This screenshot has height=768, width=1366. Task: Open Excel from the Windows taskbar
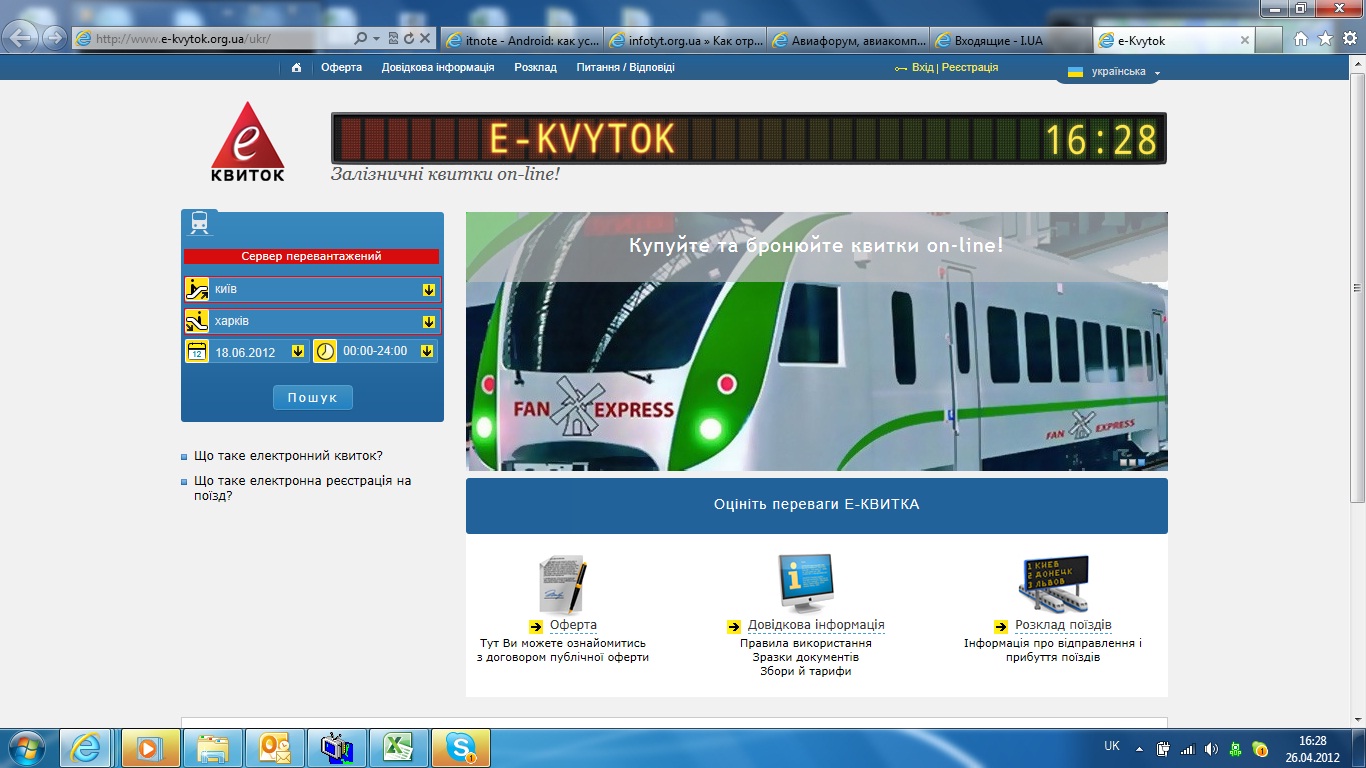[x=399, y=747]
